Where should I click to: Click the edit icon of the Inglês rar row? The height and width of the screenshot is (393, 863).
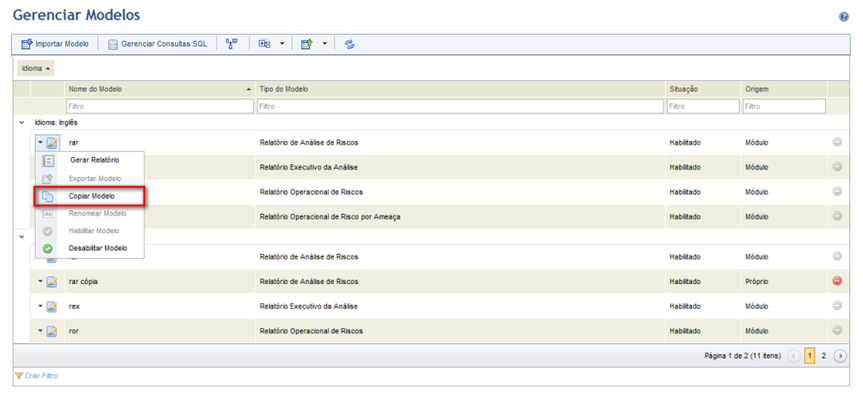[x=52, y=143]
